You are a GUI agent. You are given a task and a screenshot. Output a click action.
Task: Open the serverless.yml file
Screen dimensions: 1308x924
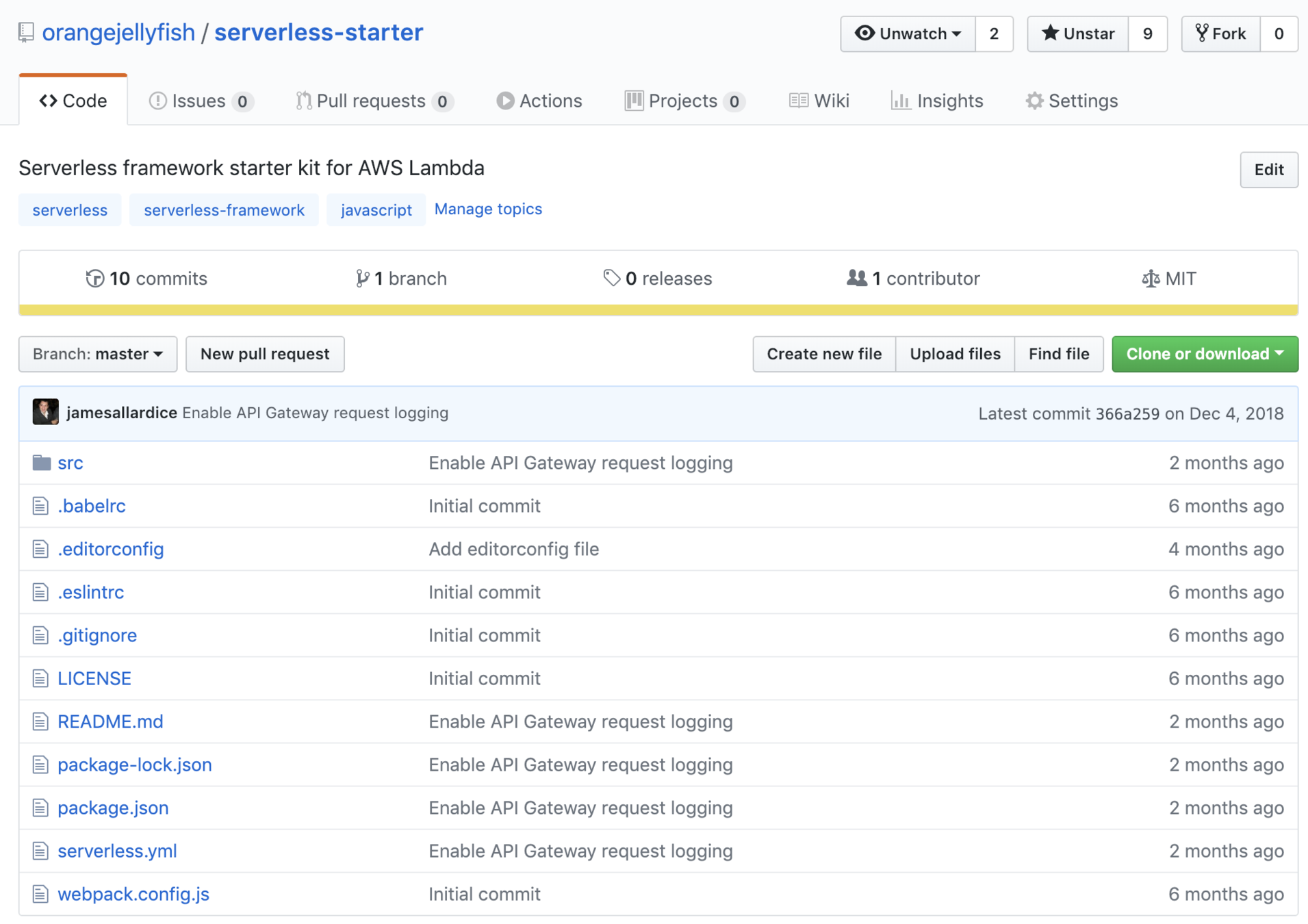[x=117, y=851]
